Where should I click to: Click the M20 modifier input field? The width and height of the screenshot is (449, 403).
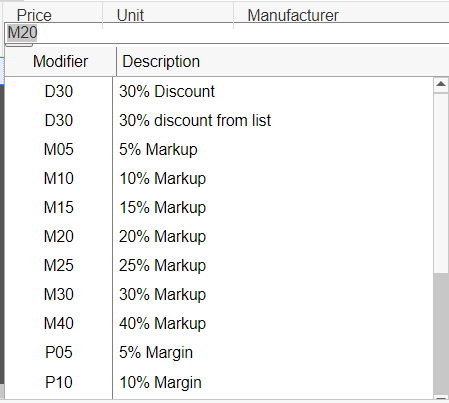click(227, 33)
